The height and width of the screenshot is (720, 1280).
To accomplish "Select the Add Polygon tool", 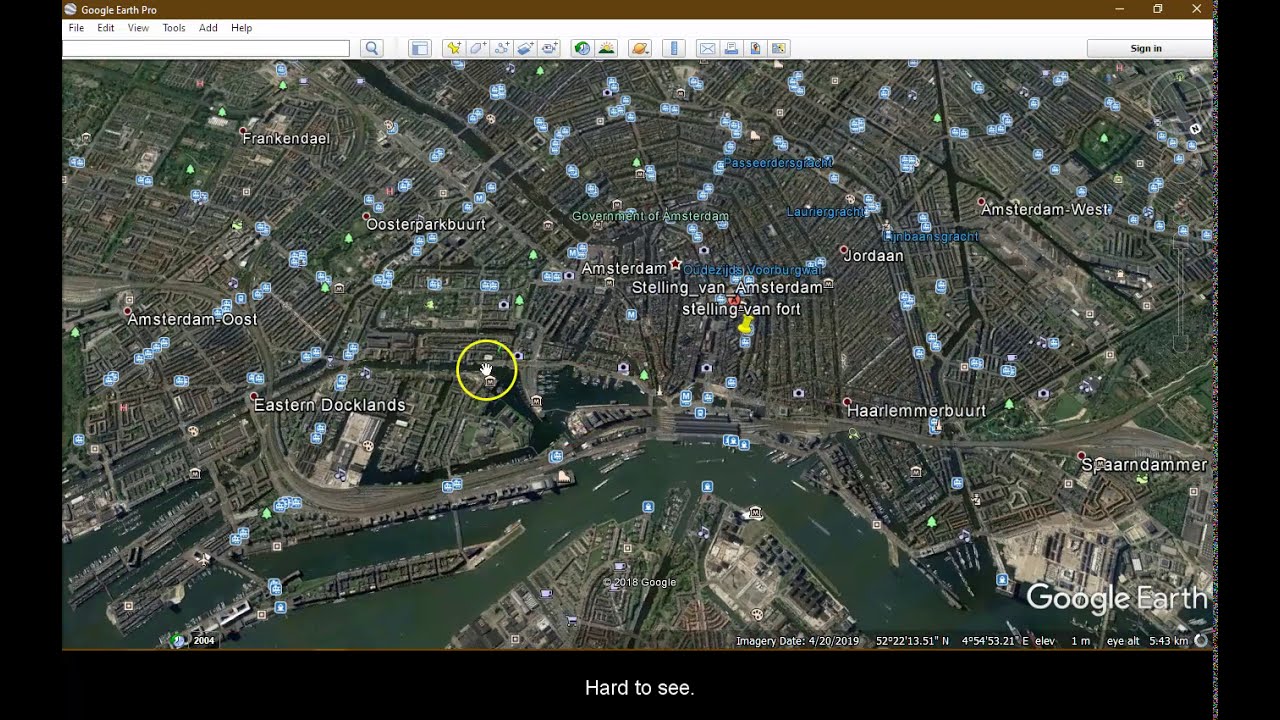I will pos(478,48).
